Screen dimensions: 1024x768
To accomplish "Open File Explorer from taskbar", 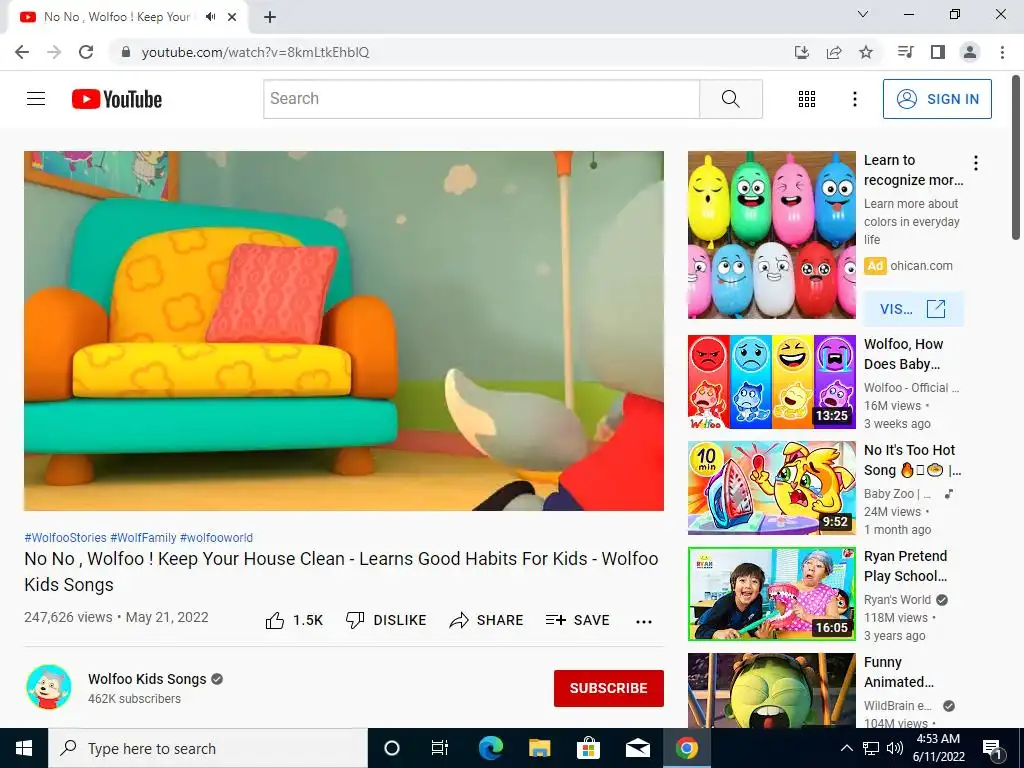I will (x=539, y=748).
